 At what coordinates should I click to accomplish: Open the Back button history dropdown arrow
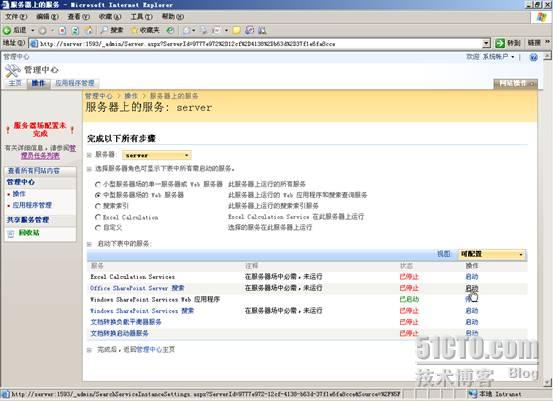click(x=33, y=31)
